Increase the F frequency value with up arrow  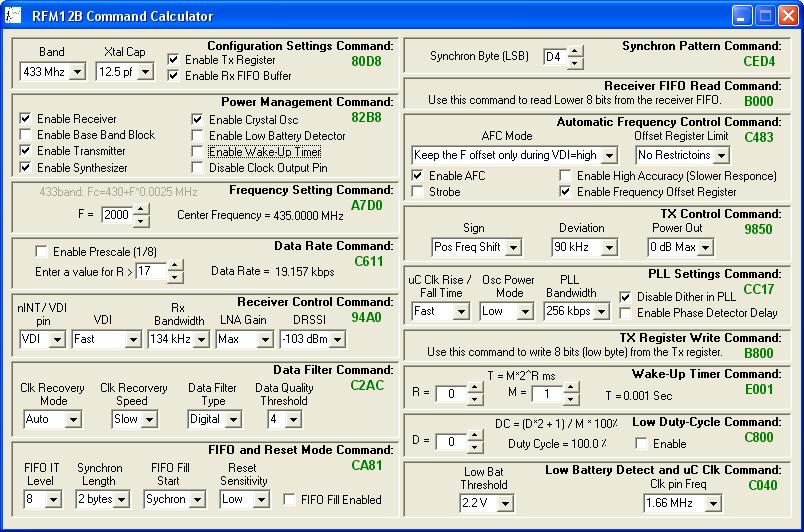pos(141,210)
